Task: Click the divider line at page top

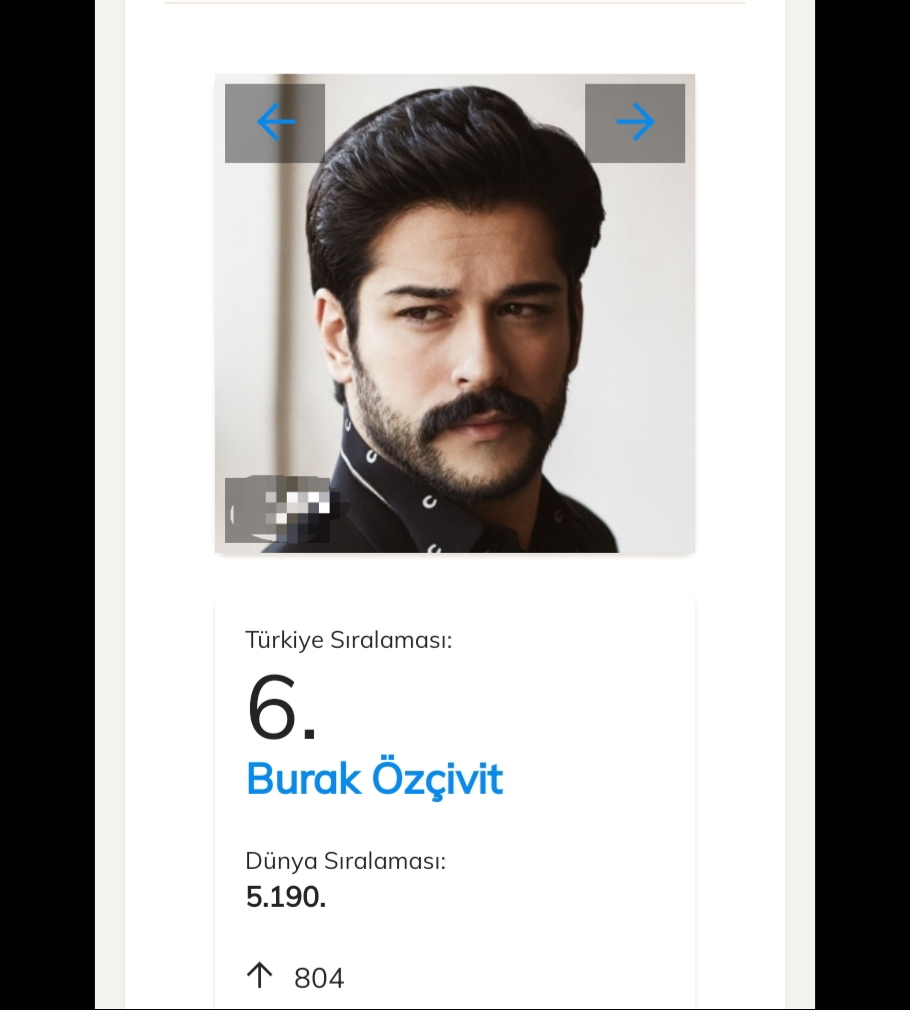Action: 455,3
